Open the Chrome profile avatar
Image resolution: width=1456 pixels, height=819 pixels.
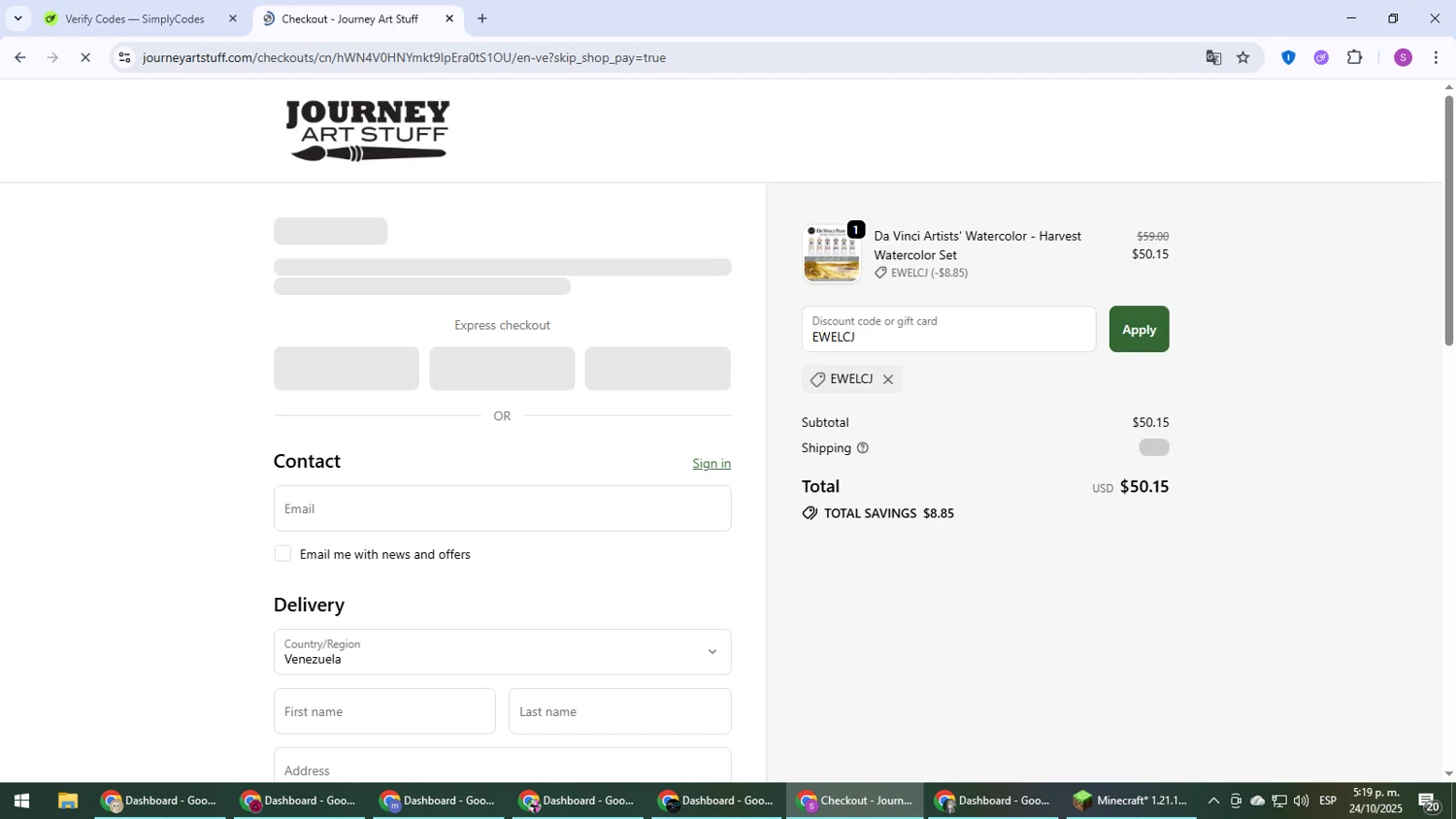(1403, 58)
